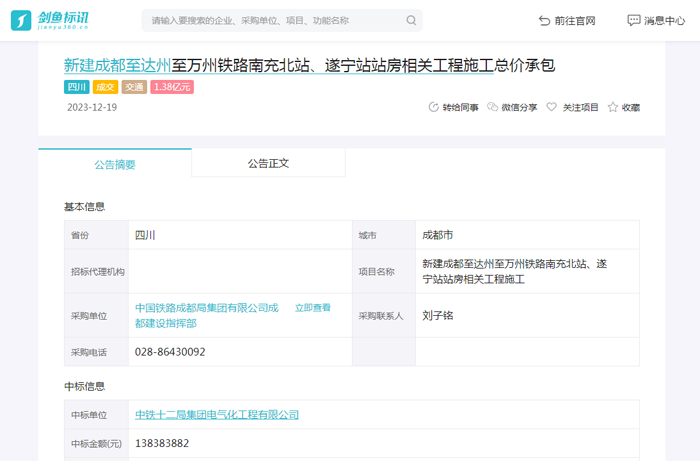
Task: Open 消息中心 message bubble icon
Action: click(633, 20)
